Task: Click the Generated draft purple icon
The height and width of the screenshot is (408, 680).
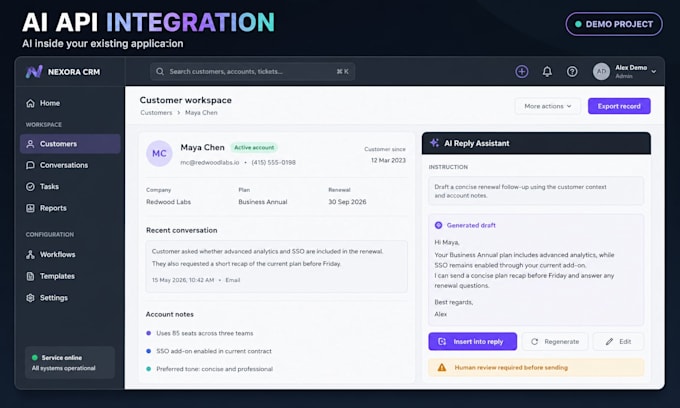Action: click(438, 225)
